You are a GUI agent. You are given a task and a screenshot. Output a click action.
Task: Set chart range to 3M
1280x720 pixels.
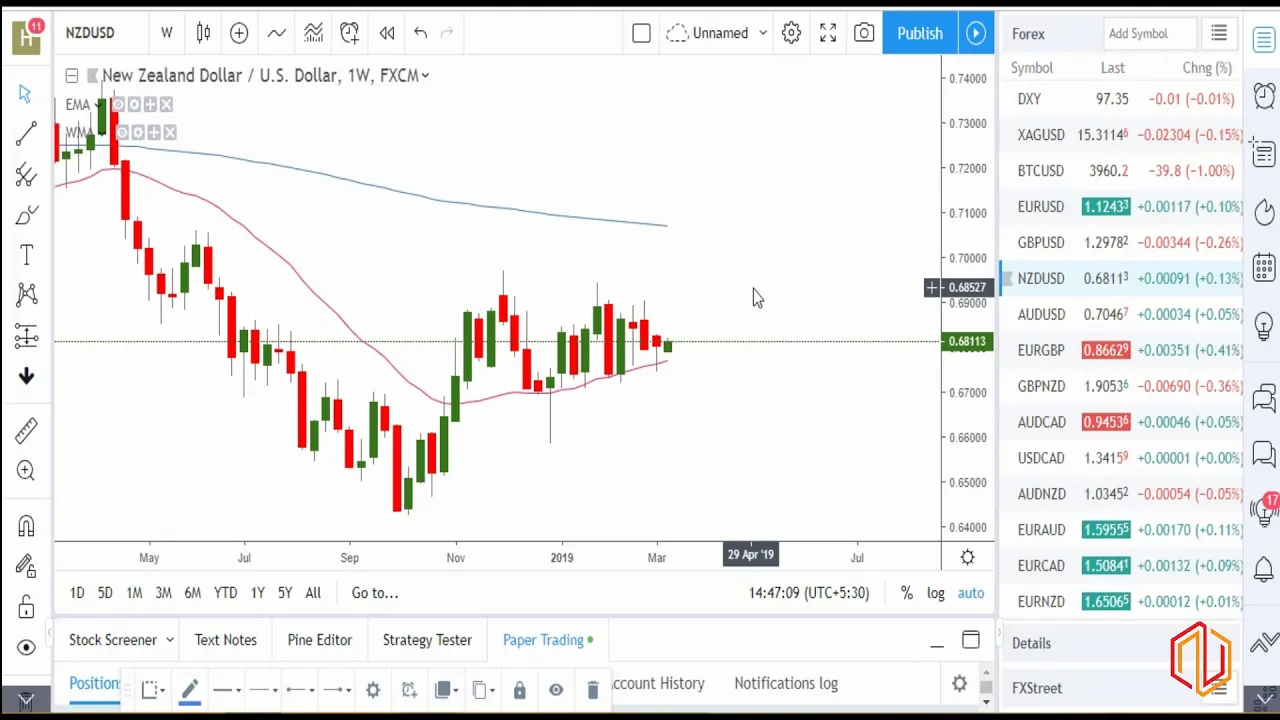[163, 593]
